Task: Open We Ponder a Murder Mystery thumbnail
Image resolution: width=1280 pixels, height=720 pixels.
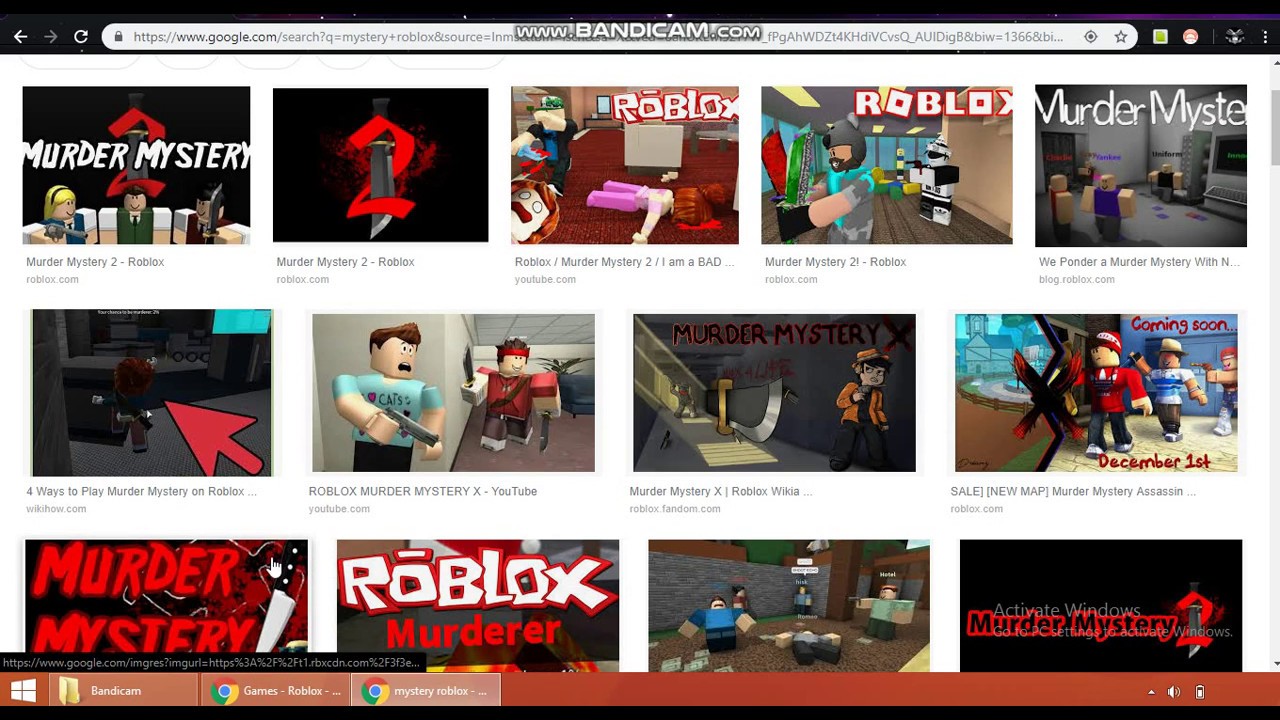Action: [x=1141, y=166]
